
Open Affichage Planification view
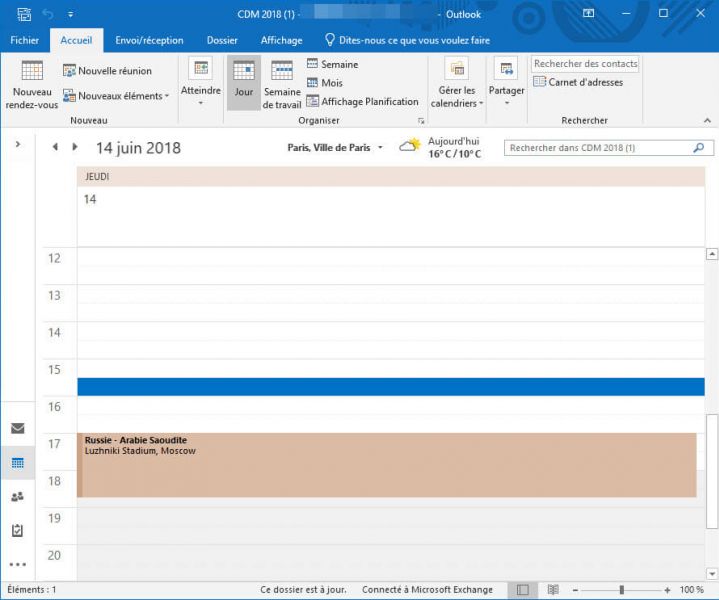pyautogui.click(x=362, y=101)
